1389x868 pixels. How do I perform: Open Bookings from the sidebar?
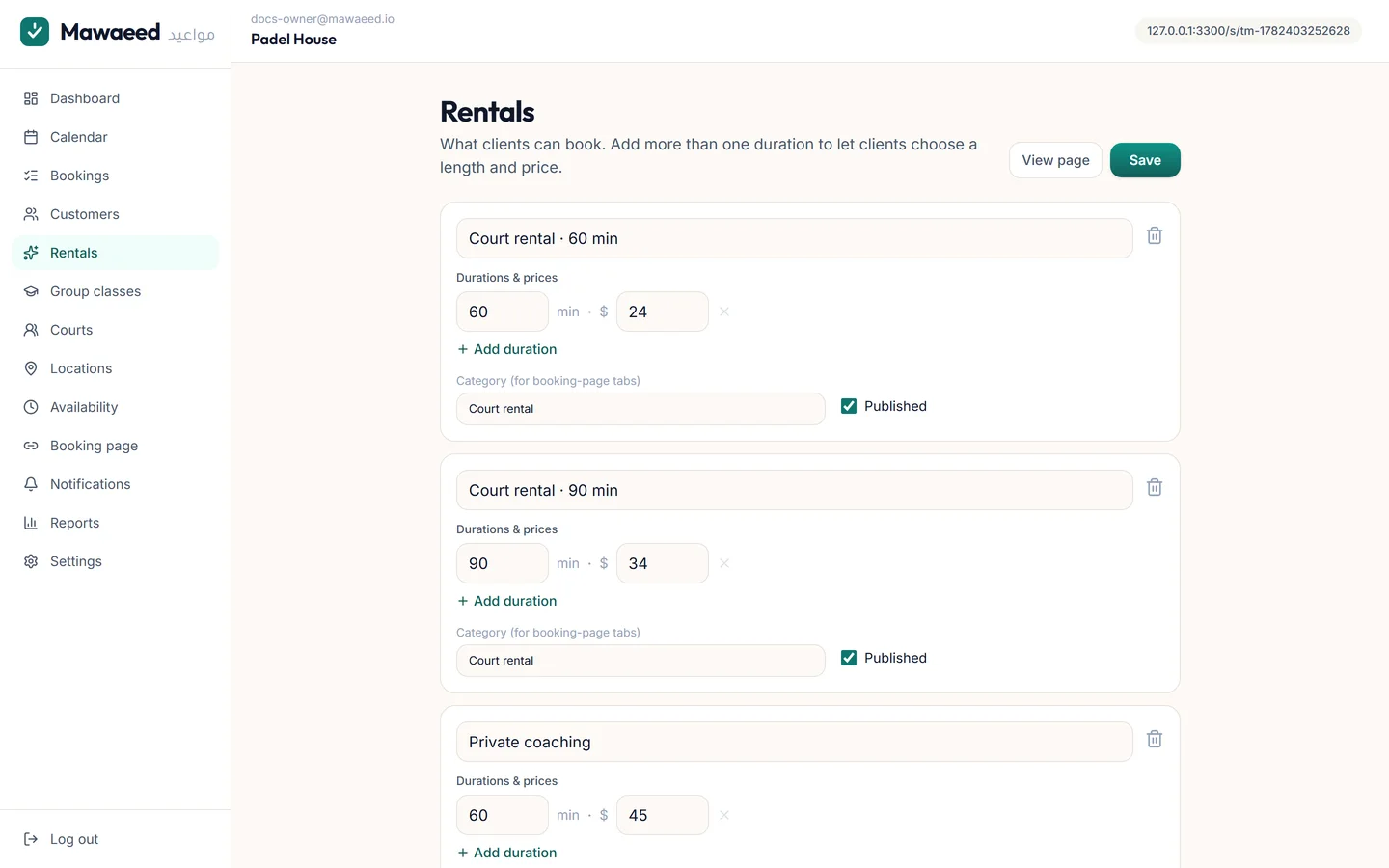click(116, 176)
